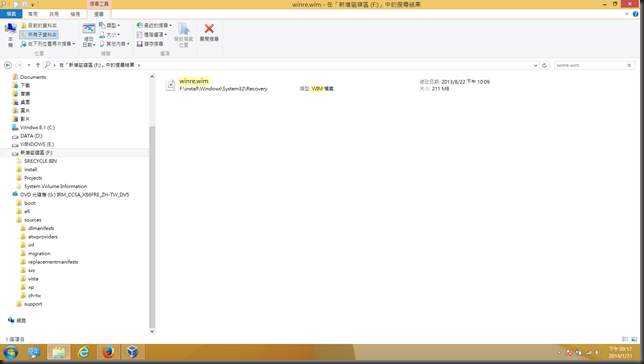Screen dimensions: 644x364
Task: Open Internet Explorer from taskbar
Action: coord(83,352)
